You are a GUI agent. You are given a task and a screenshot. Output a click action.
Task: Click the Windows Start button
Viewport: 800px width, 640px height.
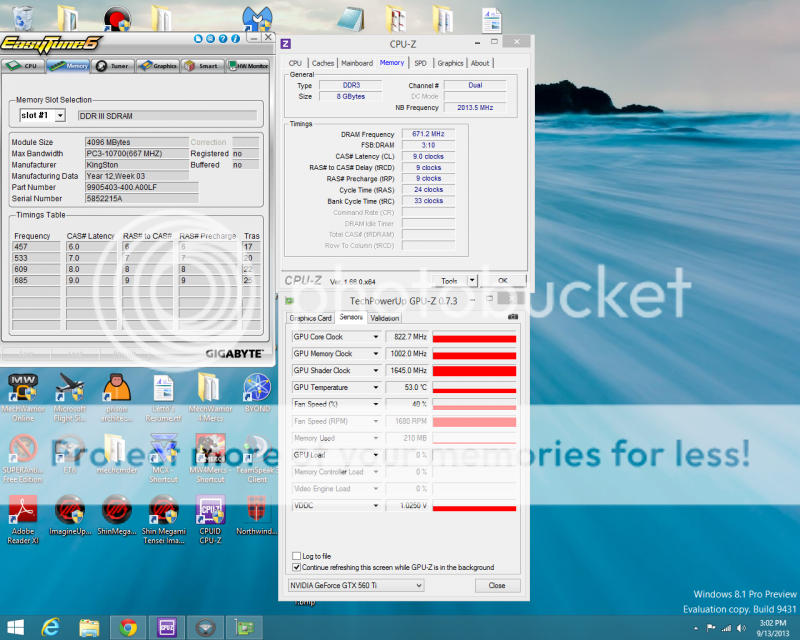[13, 627]
